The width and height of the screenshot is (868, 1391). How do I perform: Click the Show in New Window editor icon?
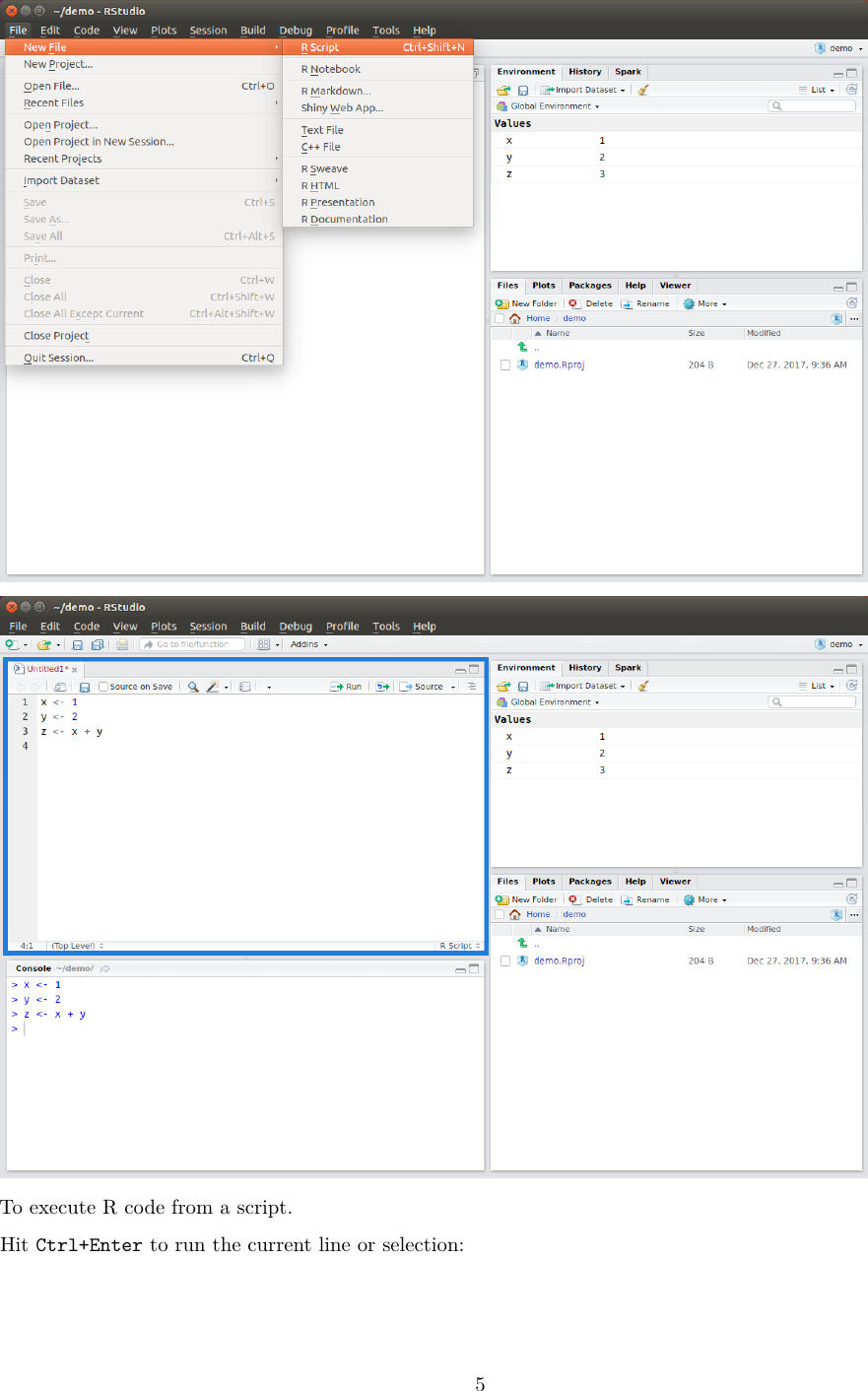pos(59,687)
